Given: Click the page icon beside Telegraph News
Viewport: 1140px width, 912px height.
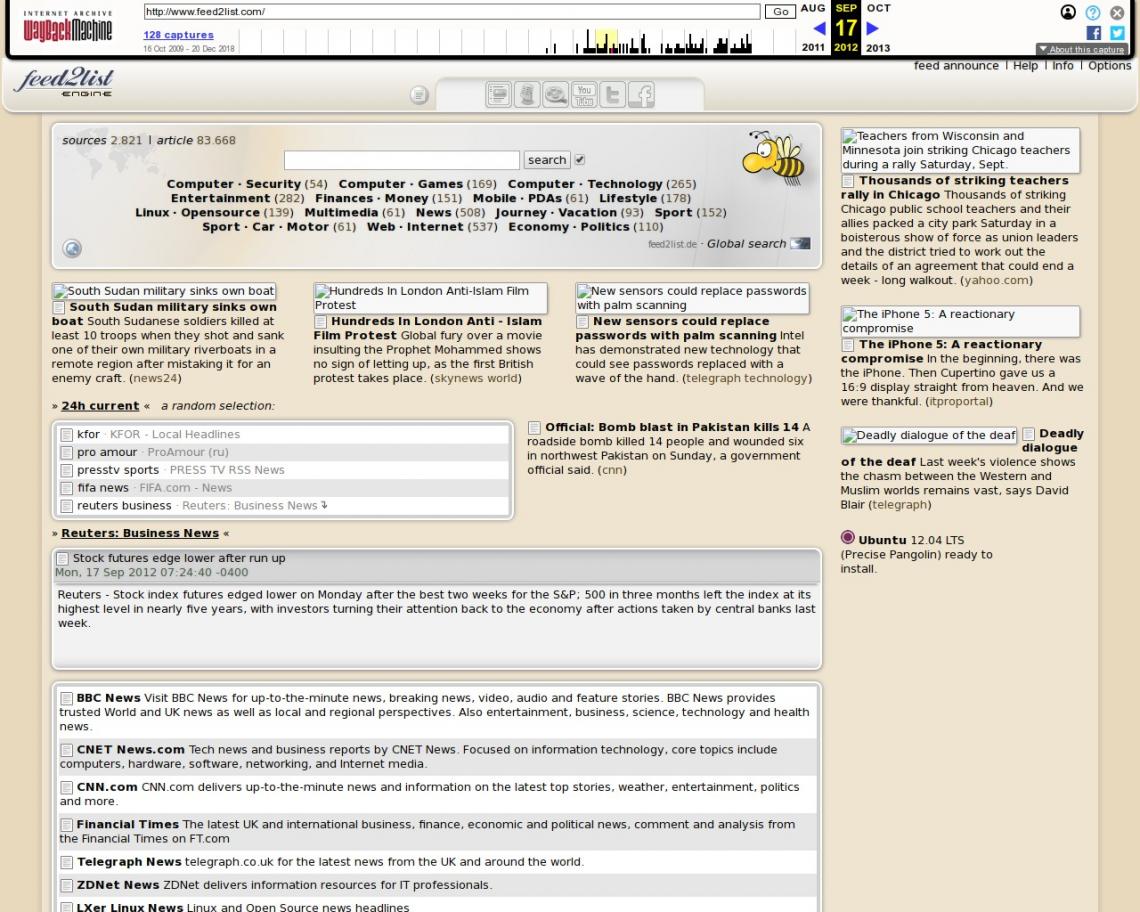Looking at the screenshot, I should (x=66, y=863).
